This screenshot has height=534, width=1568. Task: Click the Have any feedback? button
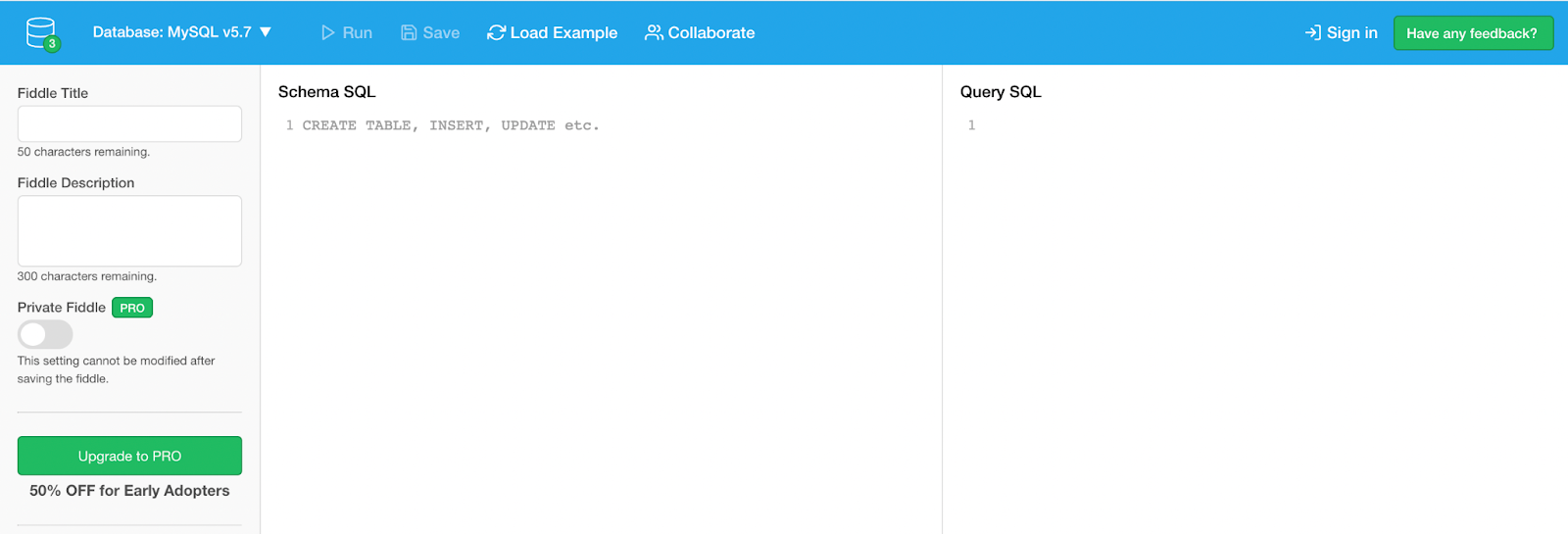[x=1472, y=33]
